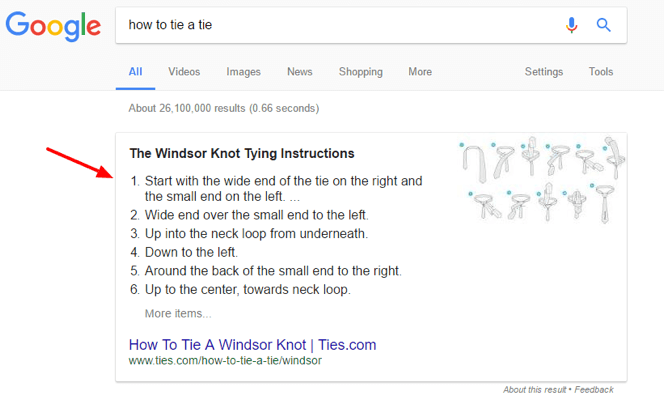Click the Windsor Knot Tying Instructions heading
This screenshot has width=664, height=409.
coord(241,154)
